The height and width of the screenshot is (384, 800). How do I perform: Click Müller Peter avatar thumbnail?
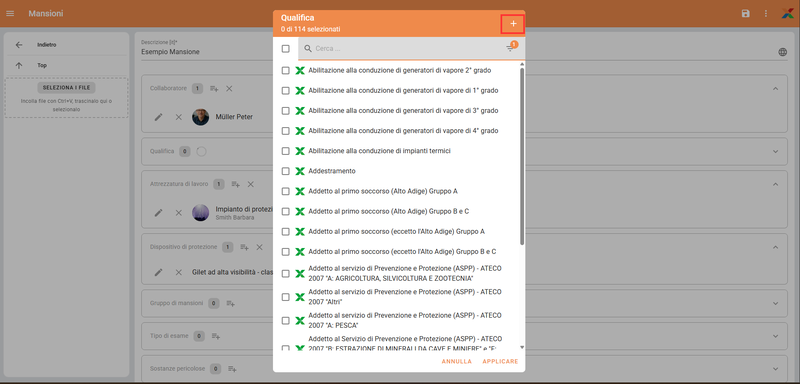click(201, 117)
